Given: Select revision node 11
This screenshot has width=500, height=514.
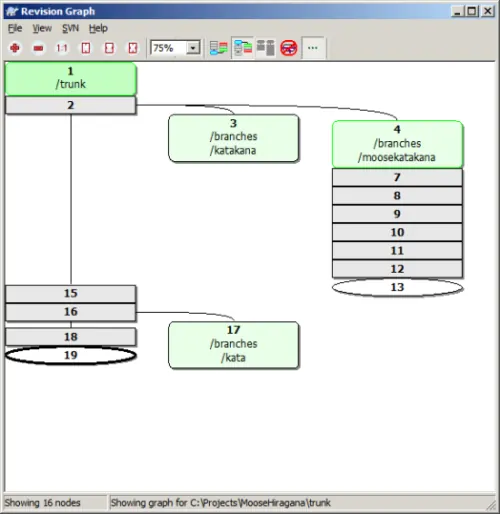Looking at the screenshot, I should tap(397, 251).
